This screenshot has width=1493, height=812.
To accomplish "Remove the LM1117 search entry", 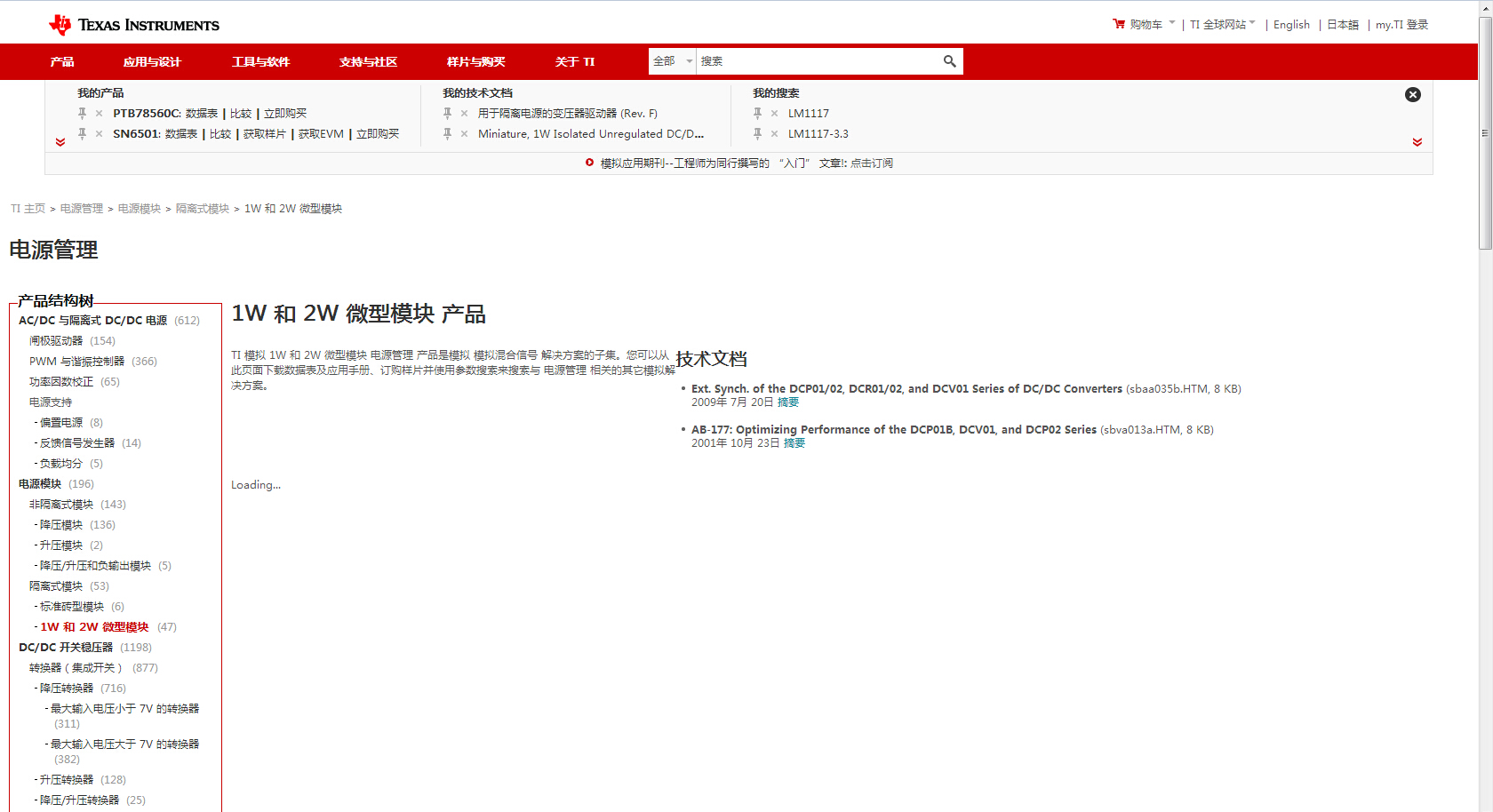I will 774,114.
